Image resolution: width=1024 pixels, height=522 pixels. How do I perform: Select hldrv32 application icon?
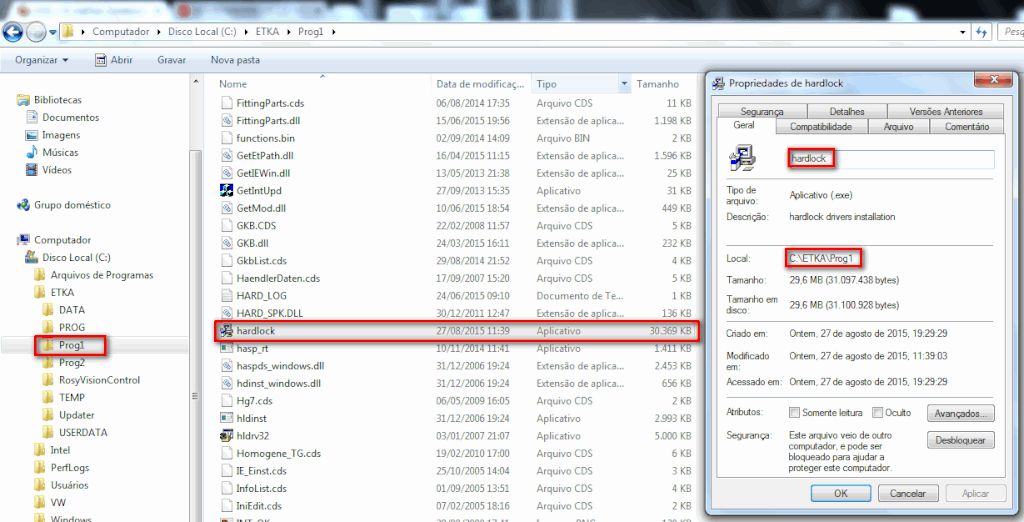pyautogui.click(x=227, y=436)
